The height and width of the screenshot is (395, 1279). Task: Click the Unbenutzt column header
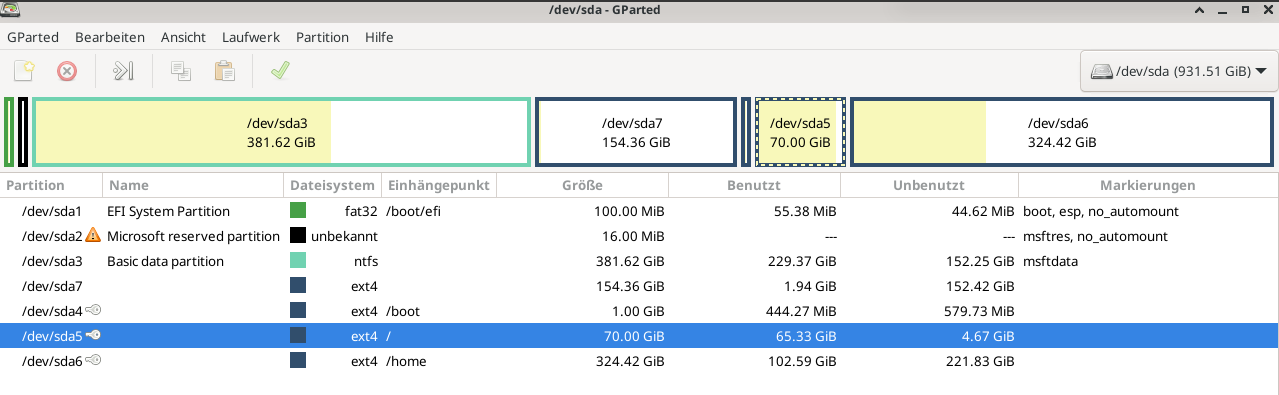pyautogui.click(x=930, y=185)
